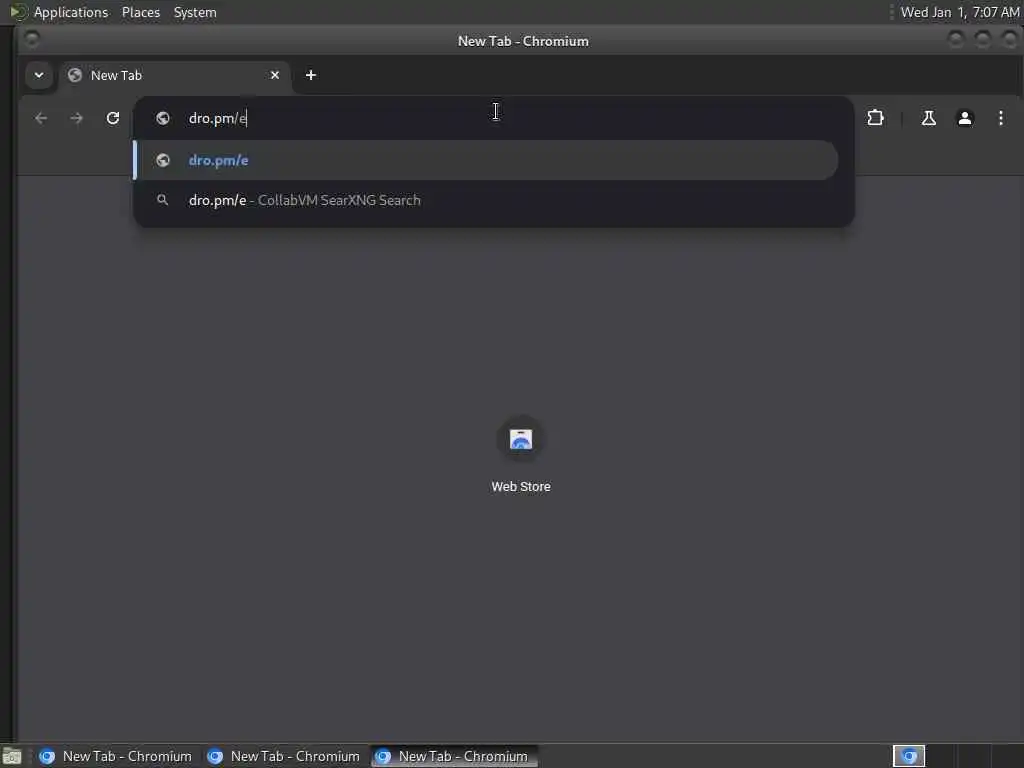The image size is (1024, 768).
Task: Select the dro.pm/e URL suggestion
Action: click(x=486, y=160)
